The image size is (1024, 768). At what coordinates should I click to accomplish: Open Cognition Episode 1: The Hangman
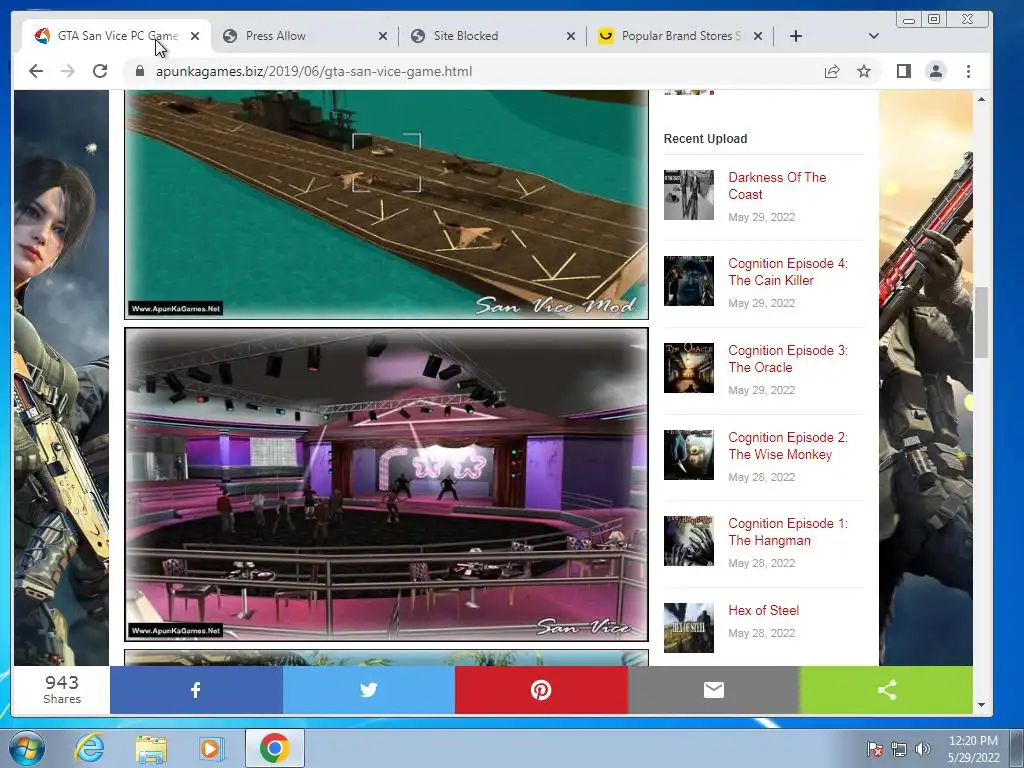788,532
